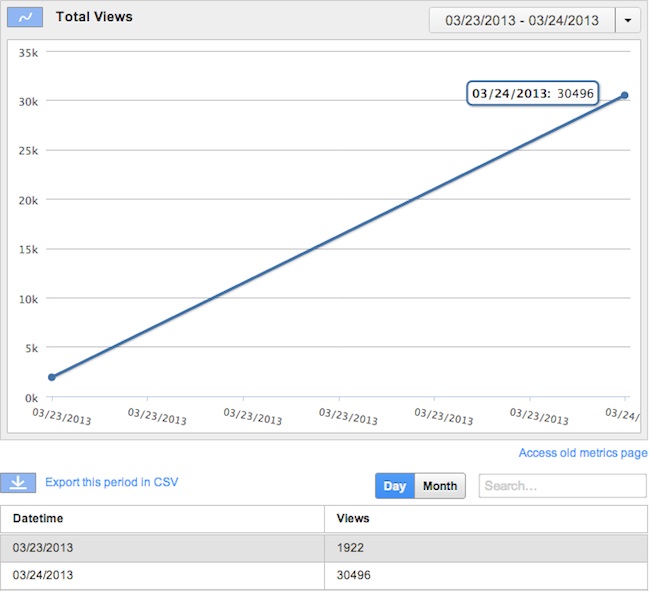Switch to the Month view
The image size is (650, 591).
(440, 486)
